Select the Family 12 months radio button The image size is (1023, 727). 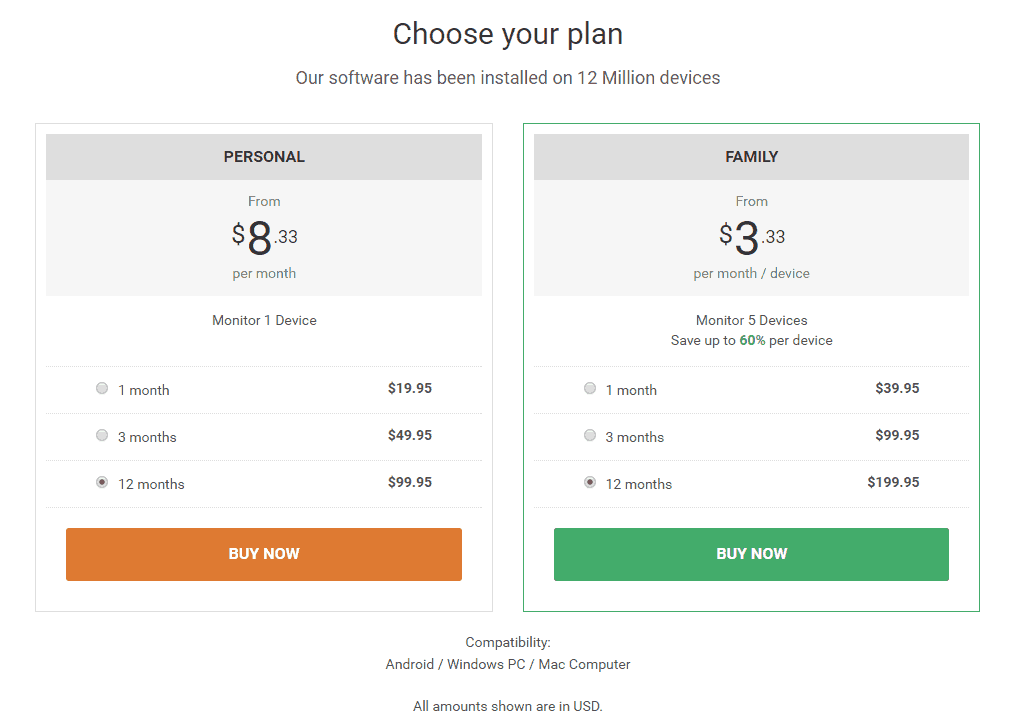click(590, 482)
